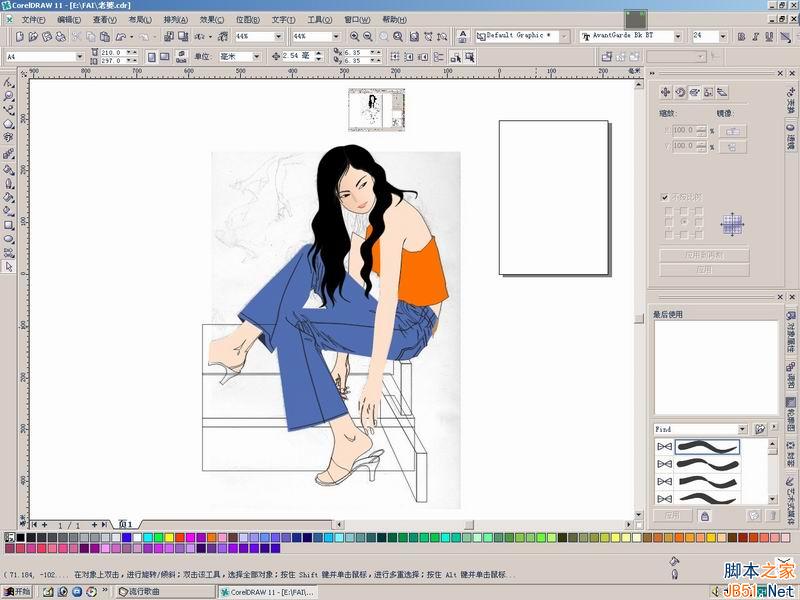Pick the cyan color swatch
The width and height of the screenshot is (800, 600).
[x=148, y=537]
